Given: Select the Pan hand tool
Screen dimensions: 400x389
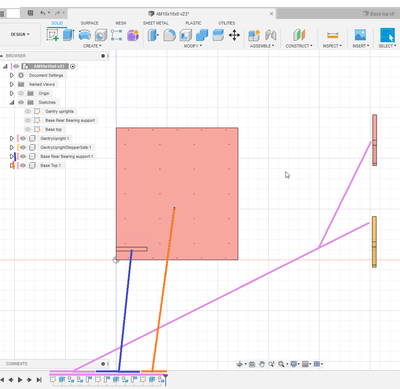Looking at the screenshot, I should click(262, 364).
